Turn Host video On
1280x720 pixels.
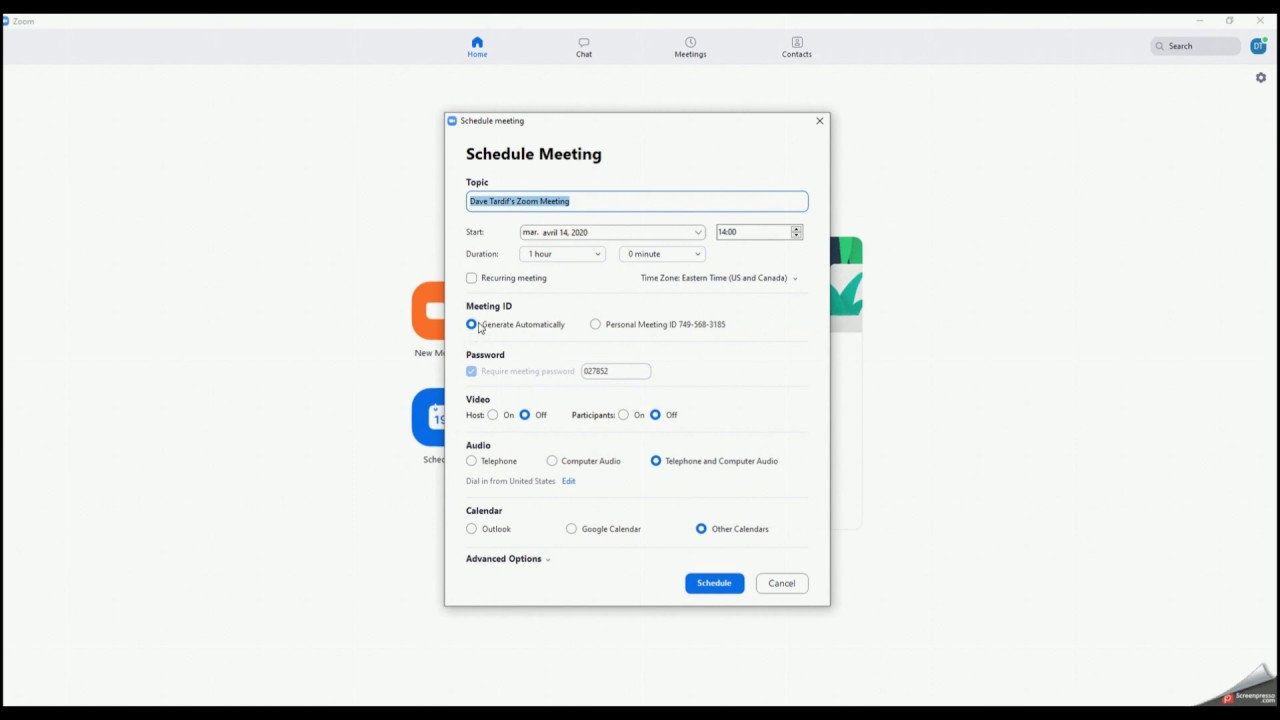coord(493,415)
